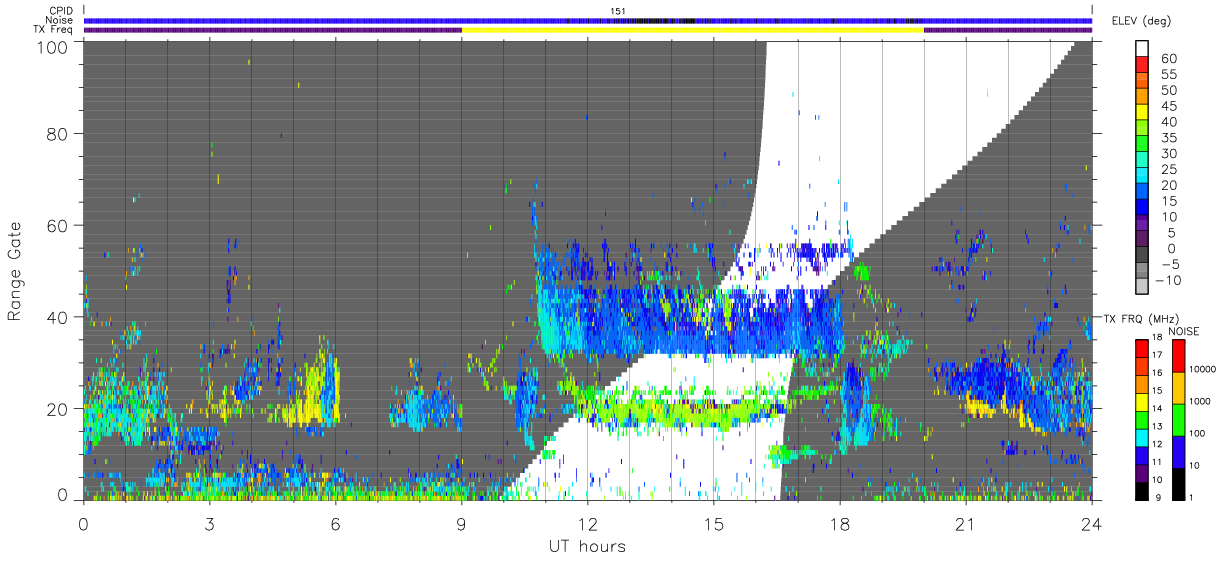Click TX FRQ colorbar value 17

[x=1156, y=355]
